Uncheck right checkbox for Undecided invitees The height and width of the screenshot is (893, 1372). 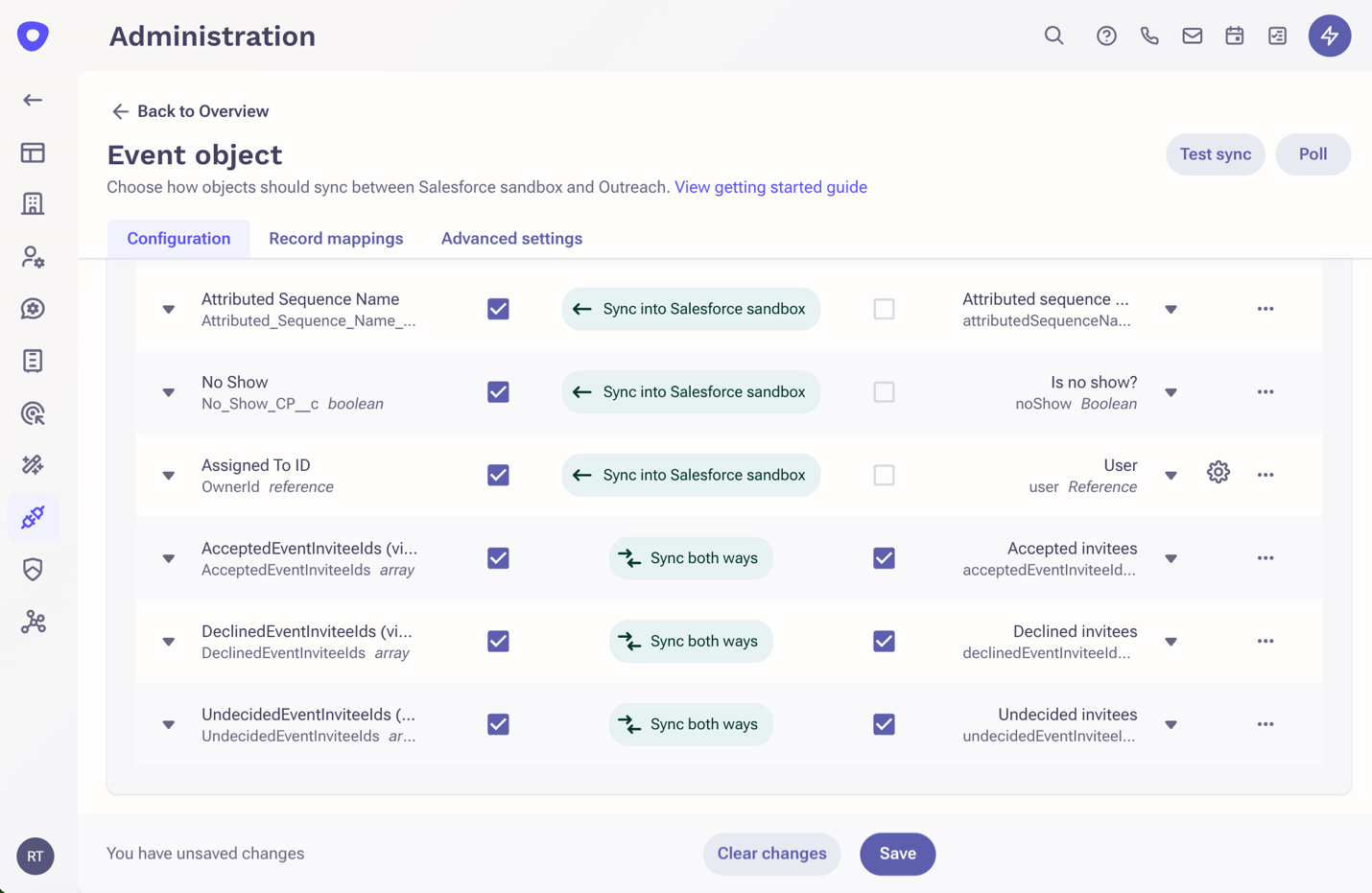click(884, 724)
